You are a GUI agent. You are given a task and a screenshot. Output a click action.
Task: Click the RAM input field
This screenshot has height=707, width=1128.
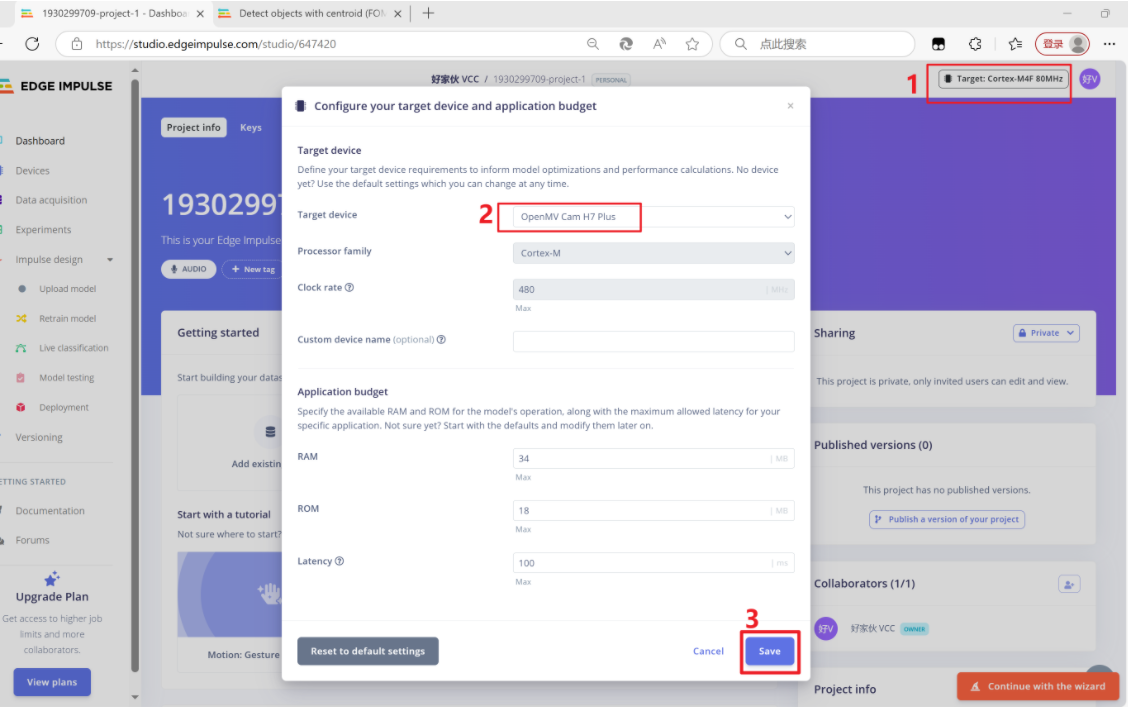click(653, 458)
